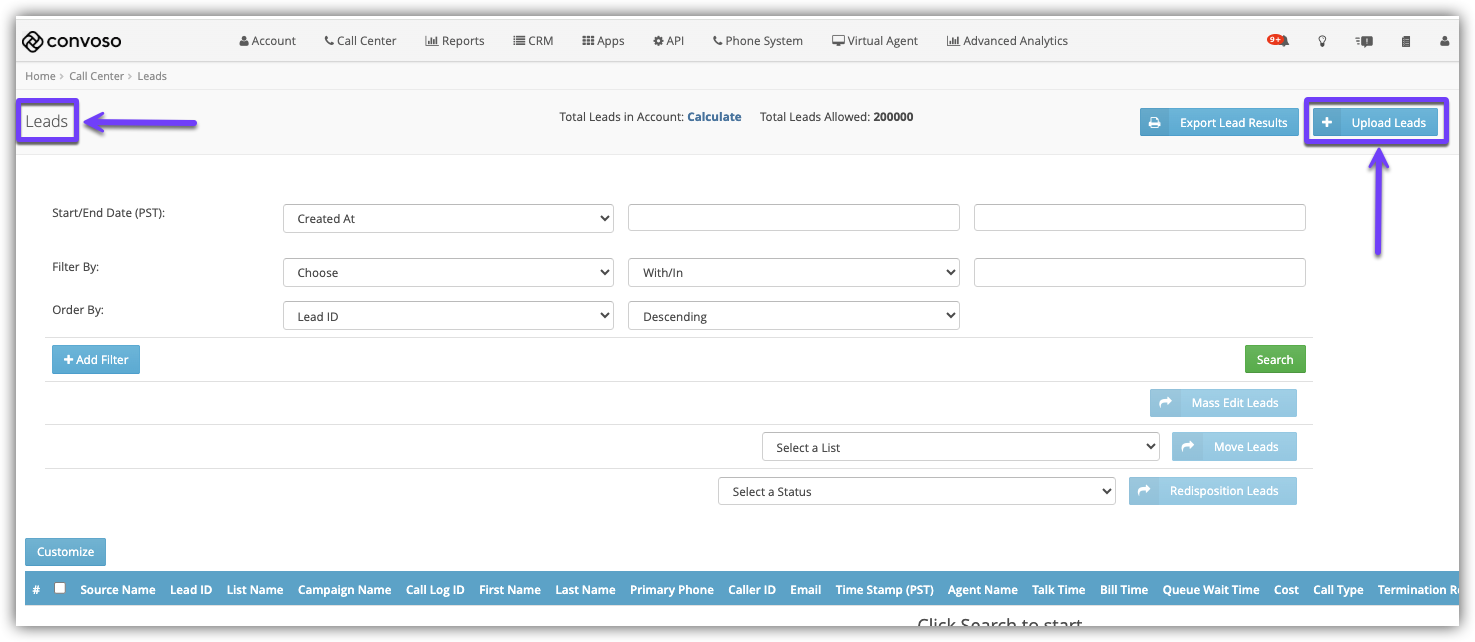Screen dimensions: 1475x642
Task: Click the Convoso logo
Action: pos(72,41)
